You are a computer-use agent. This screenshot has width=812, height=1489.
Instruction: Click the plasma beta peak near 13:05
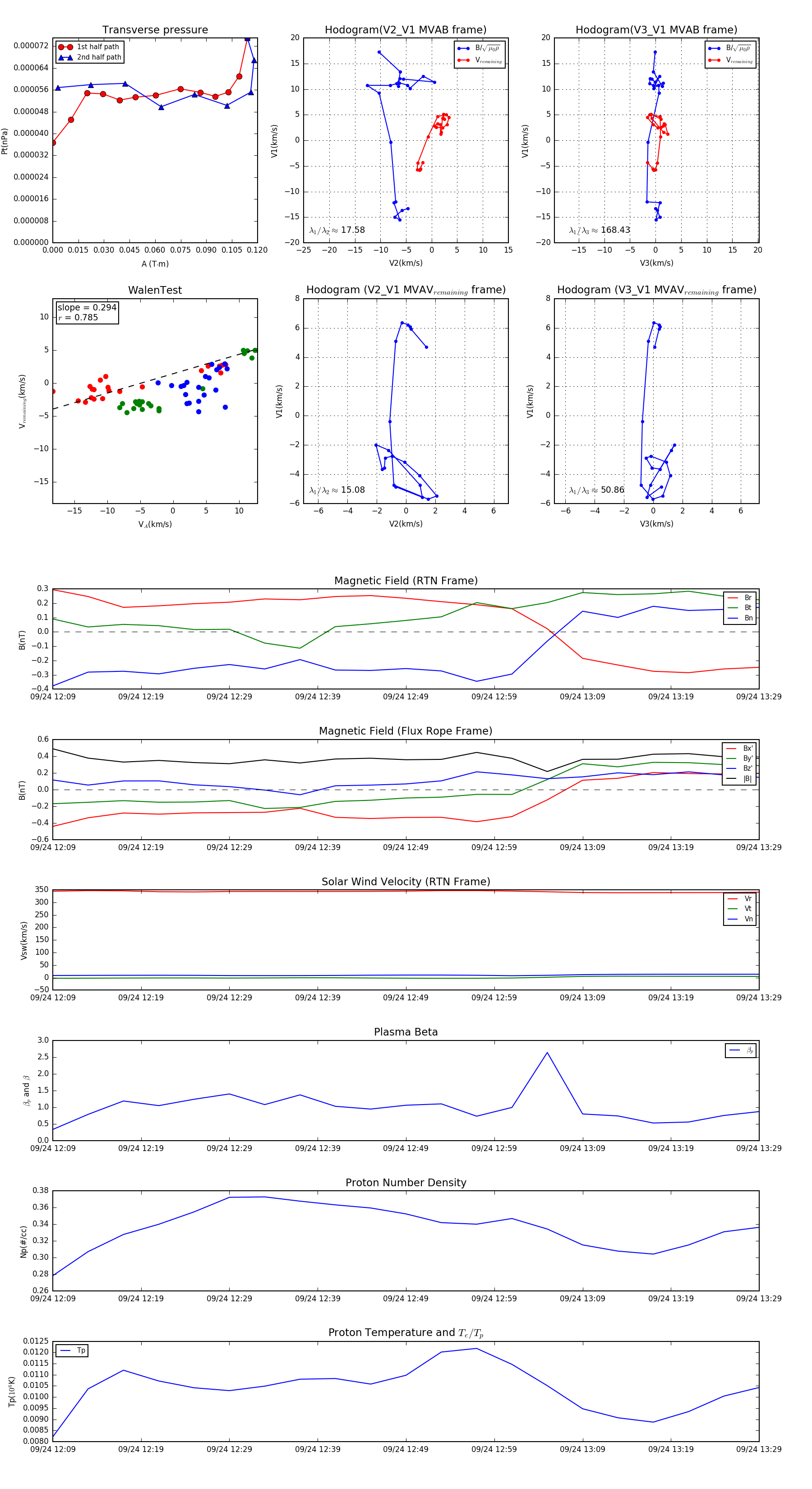pos(547,1053)
